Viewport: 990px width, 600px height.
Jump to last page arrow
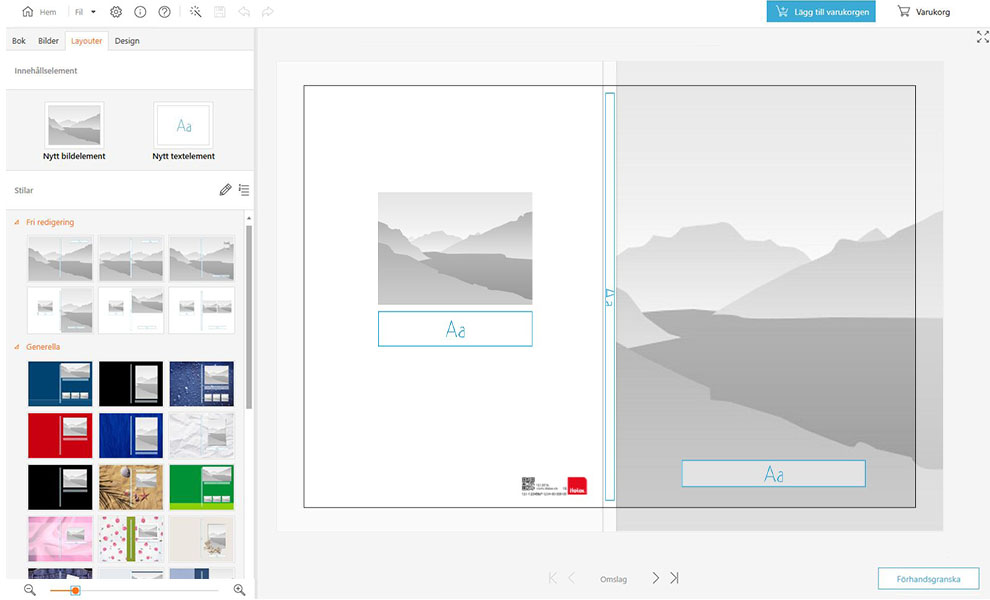pyautogui.click(x=674, y=578)
